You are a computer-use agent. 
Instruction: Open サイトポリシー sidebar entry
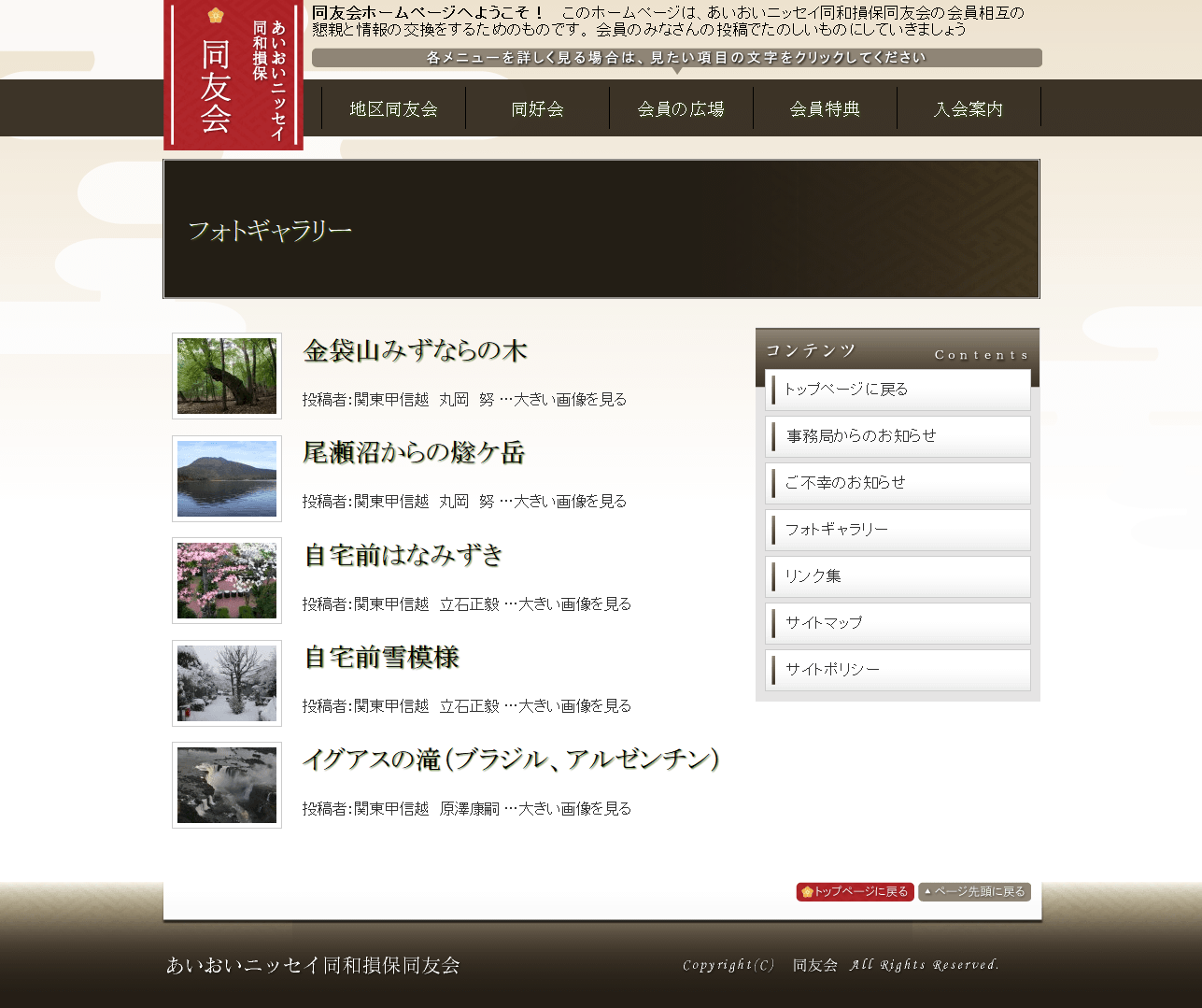coord(898,670)
